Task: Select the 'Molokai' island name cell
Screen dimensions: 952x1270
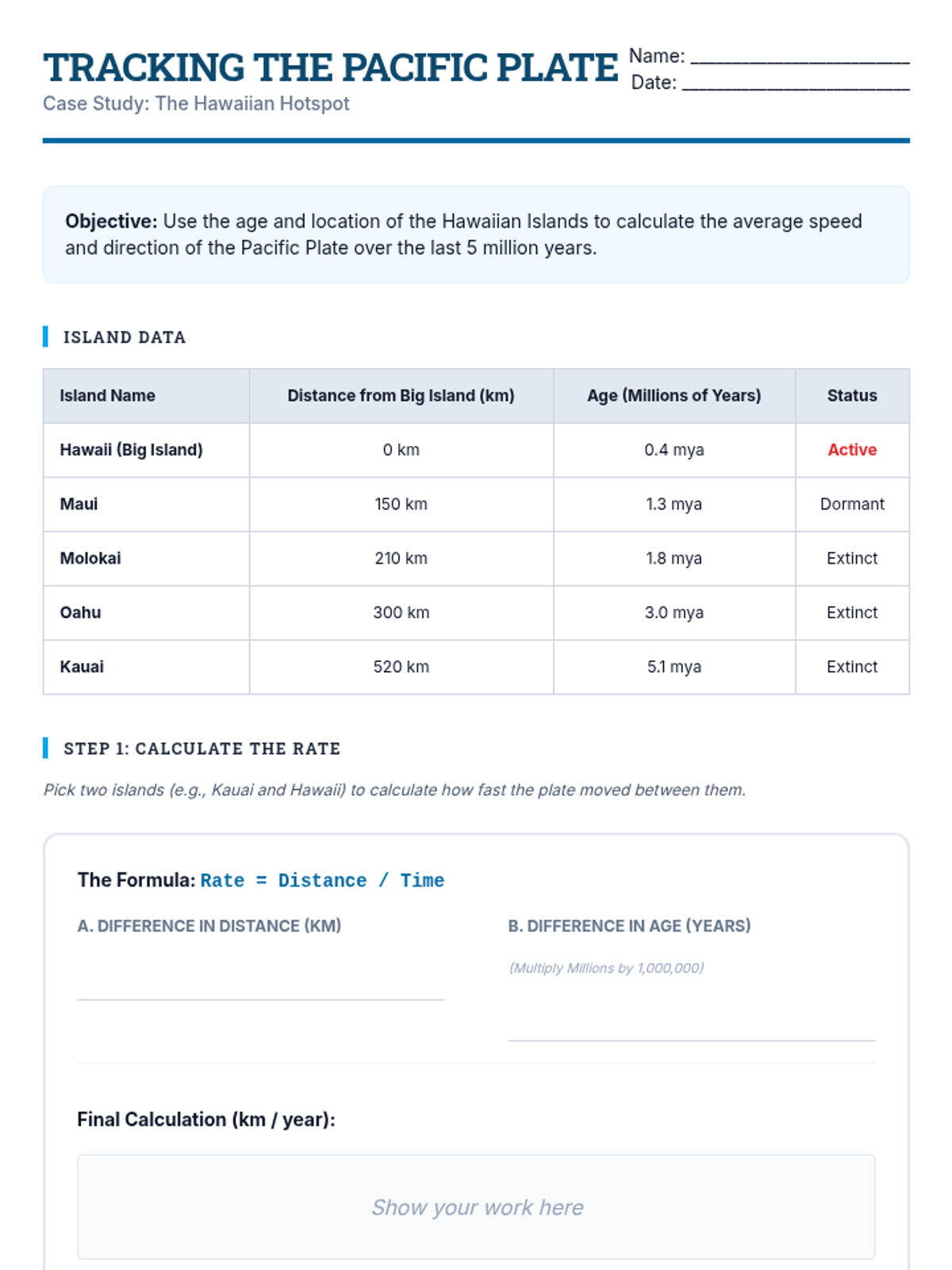Action: point(90,558)
